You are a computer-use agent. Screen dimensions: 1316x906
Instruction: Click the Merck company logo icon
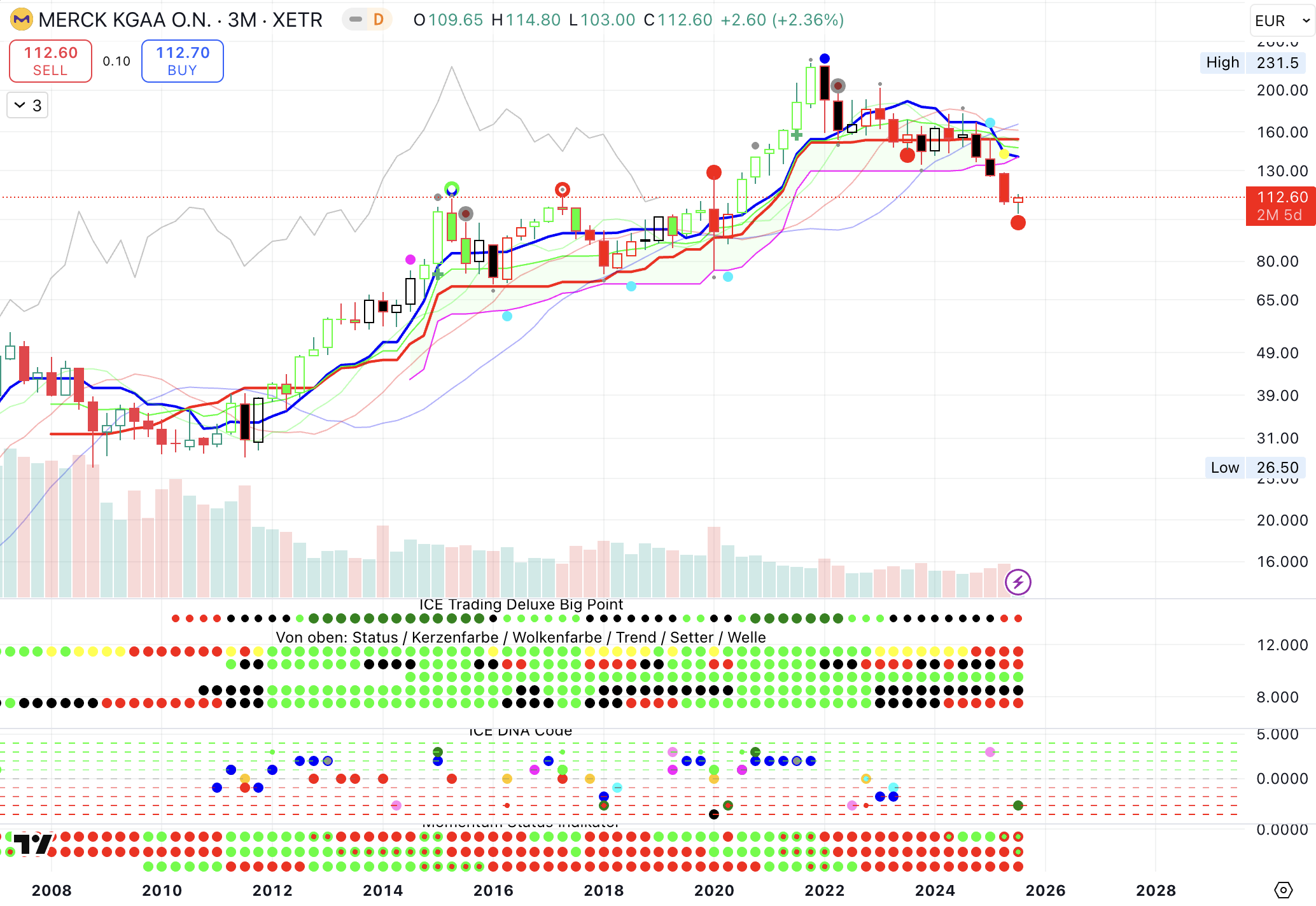(22, 20)
